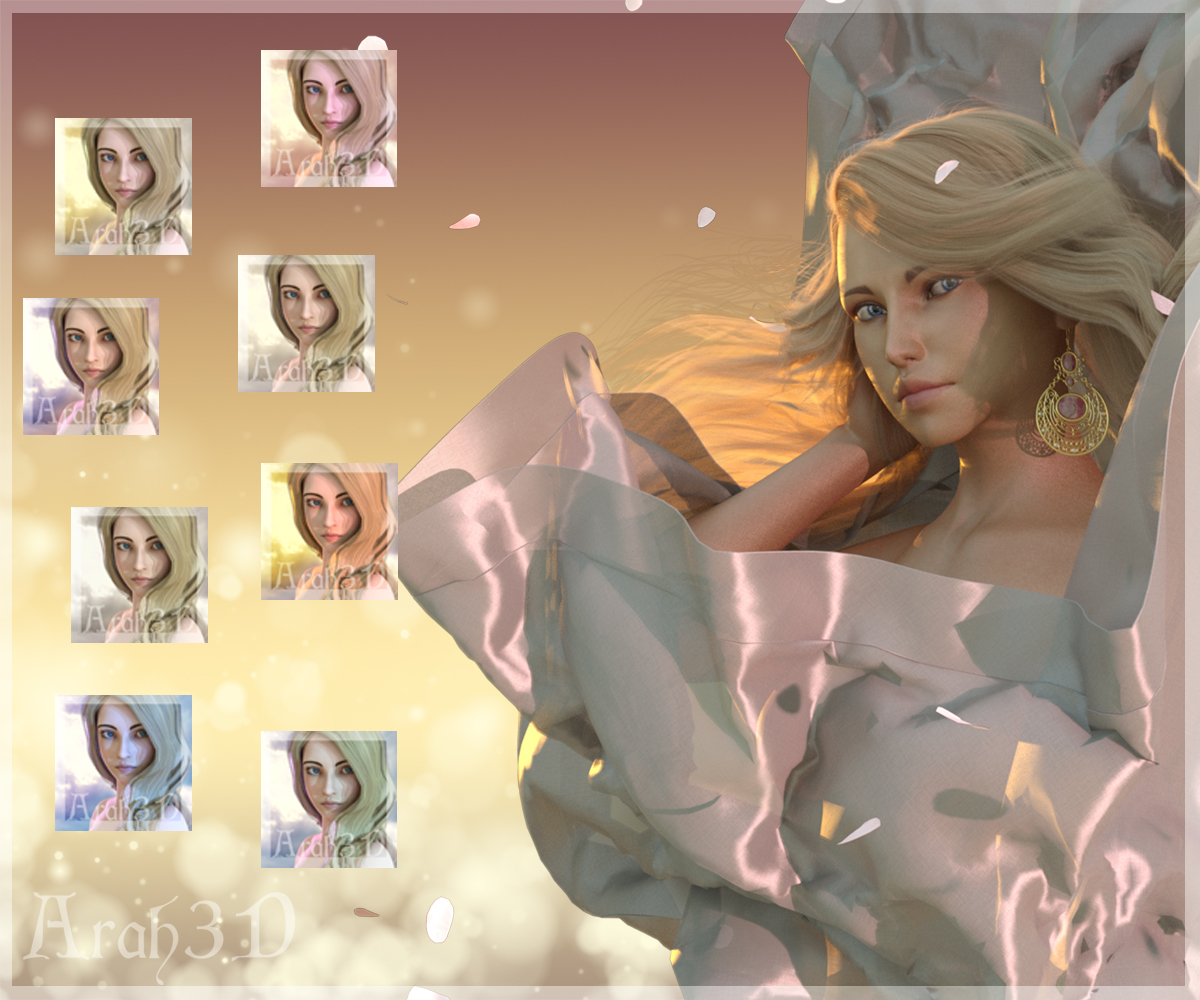Screen dimensions: 1200x1000
Task: Select the orange sunset-tinted preview thumbnail
Action: coord(329,531)
